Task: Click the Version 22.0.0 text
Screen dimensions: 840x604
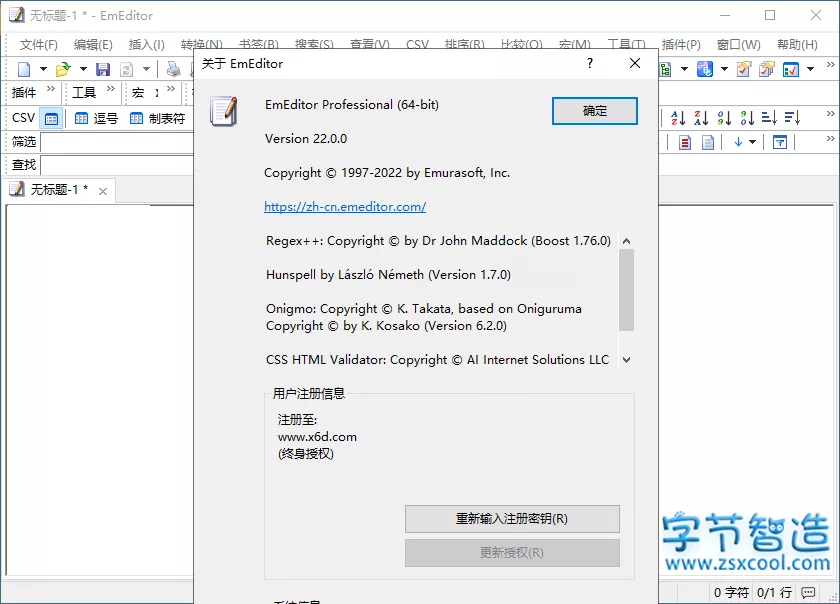Action: (306, 139)
